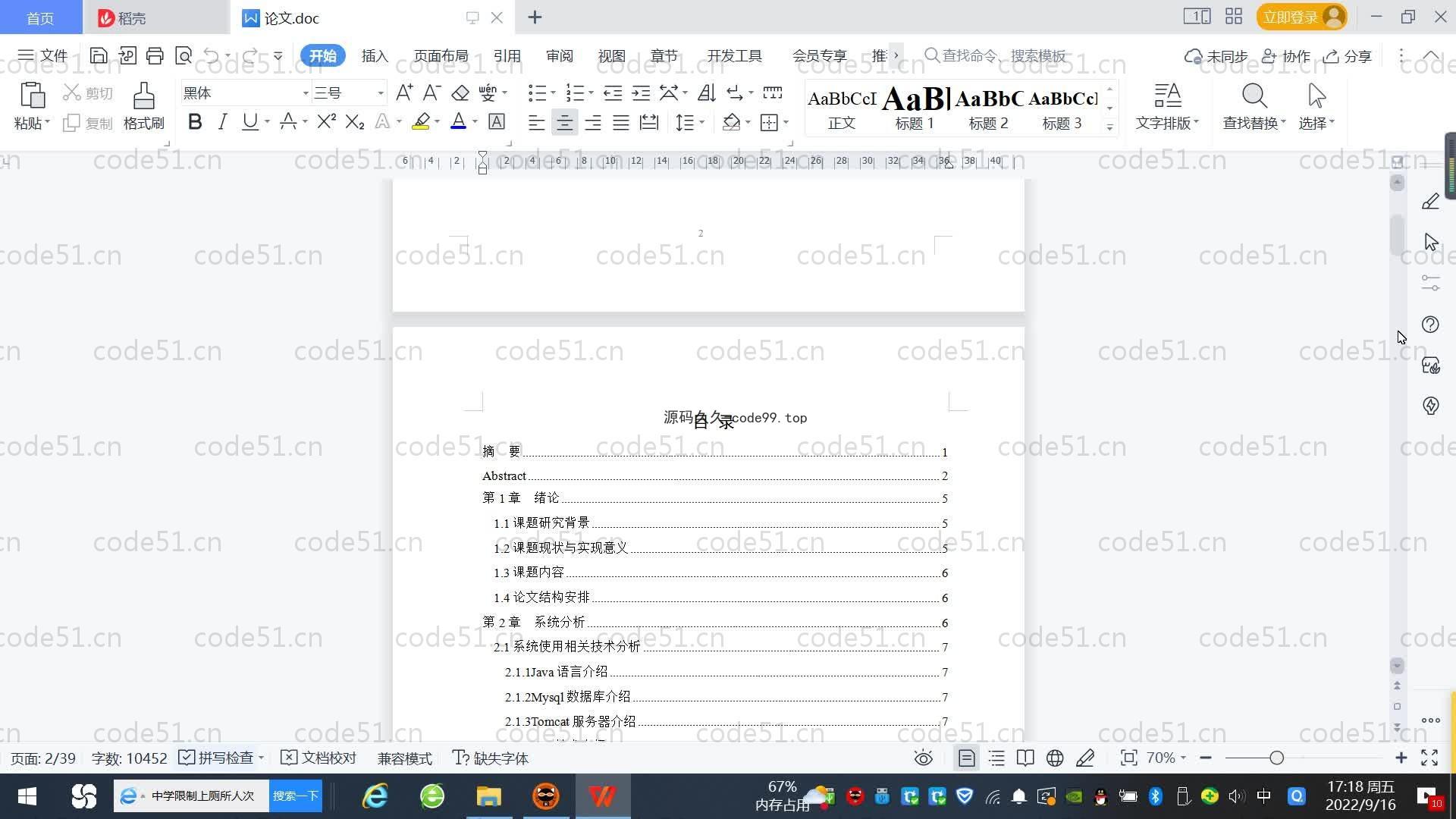The image size is (1456, 819).
Task: Click the Distributed alignment icon
Action: (649, 122)
